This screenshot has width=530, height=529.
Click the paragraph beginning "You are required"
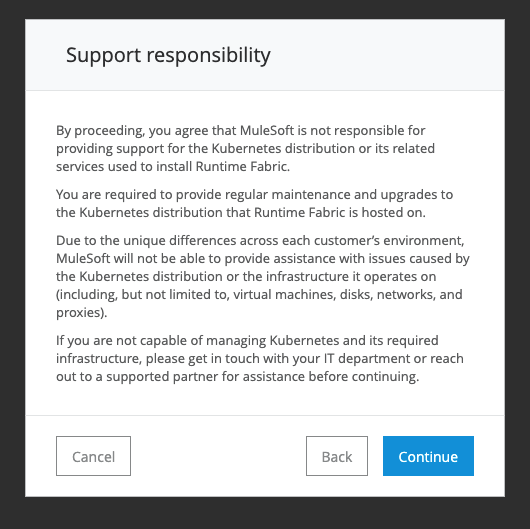pos(254,203)
